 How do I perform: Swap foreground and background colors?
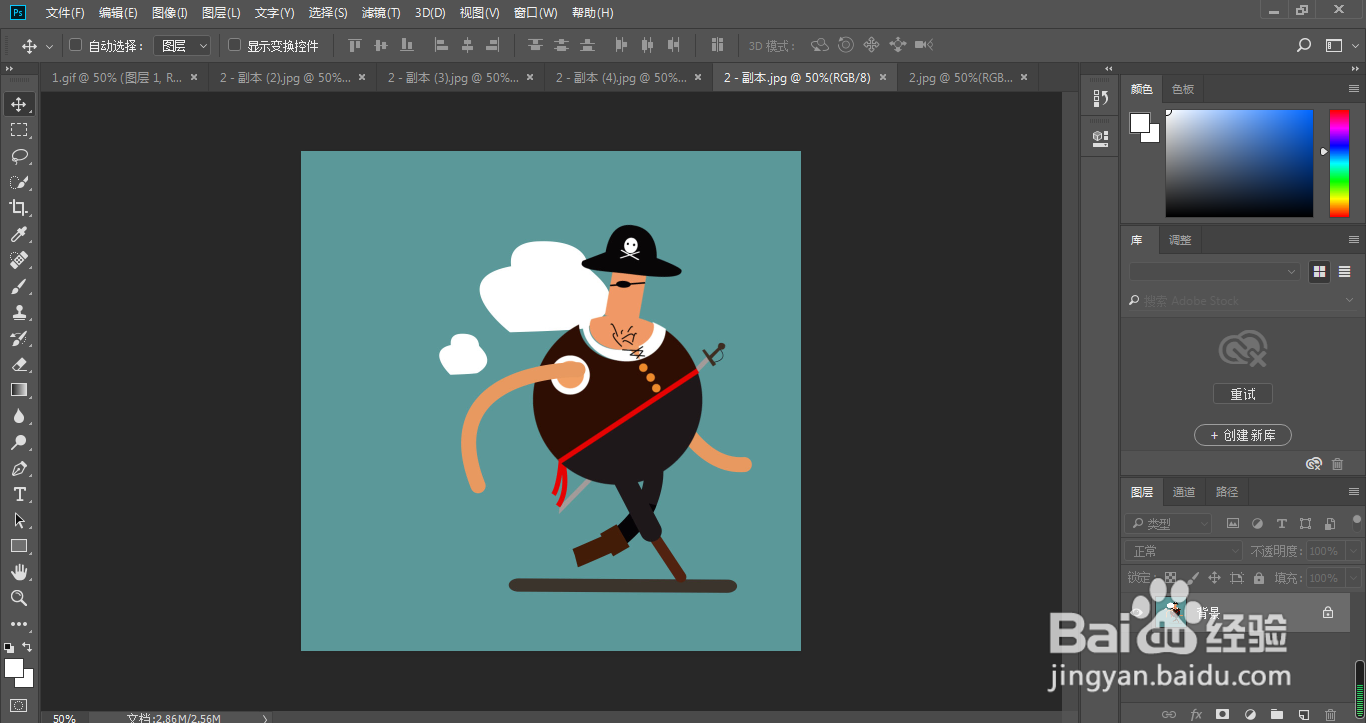coord(27,647)
